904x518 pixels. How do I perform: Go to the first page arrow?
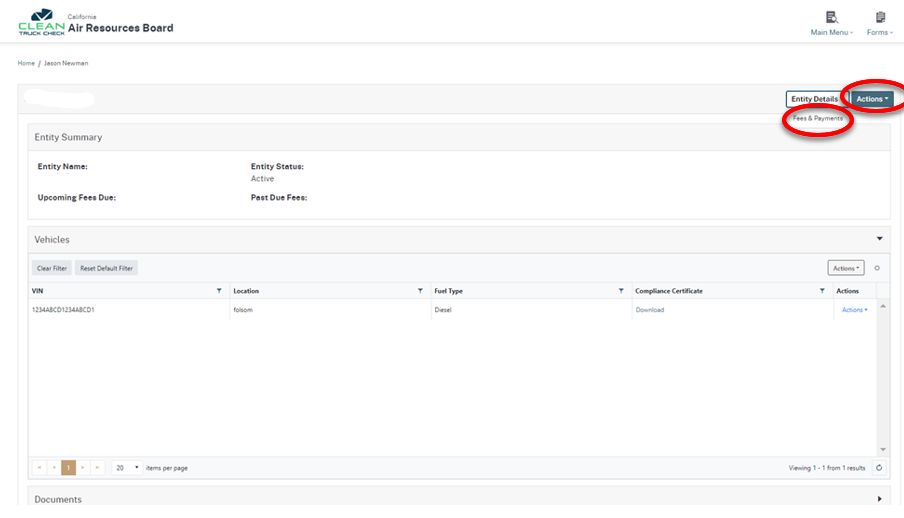click(x=39, y=468)
